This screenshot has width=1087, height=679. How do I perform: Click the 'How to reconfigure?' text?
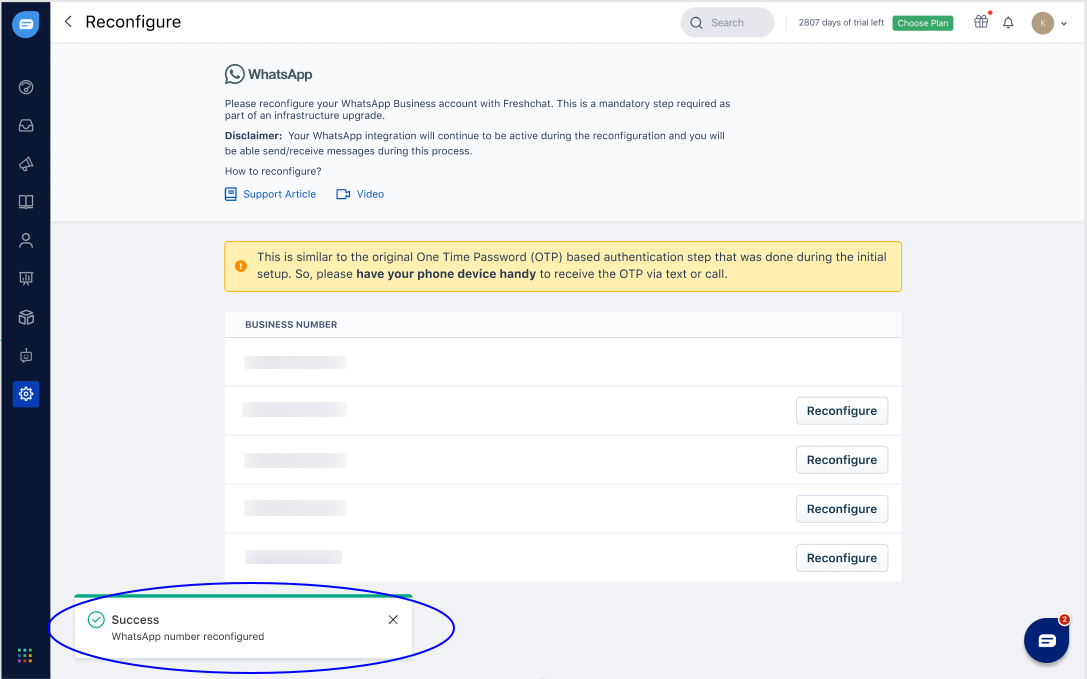pos(273,171)
